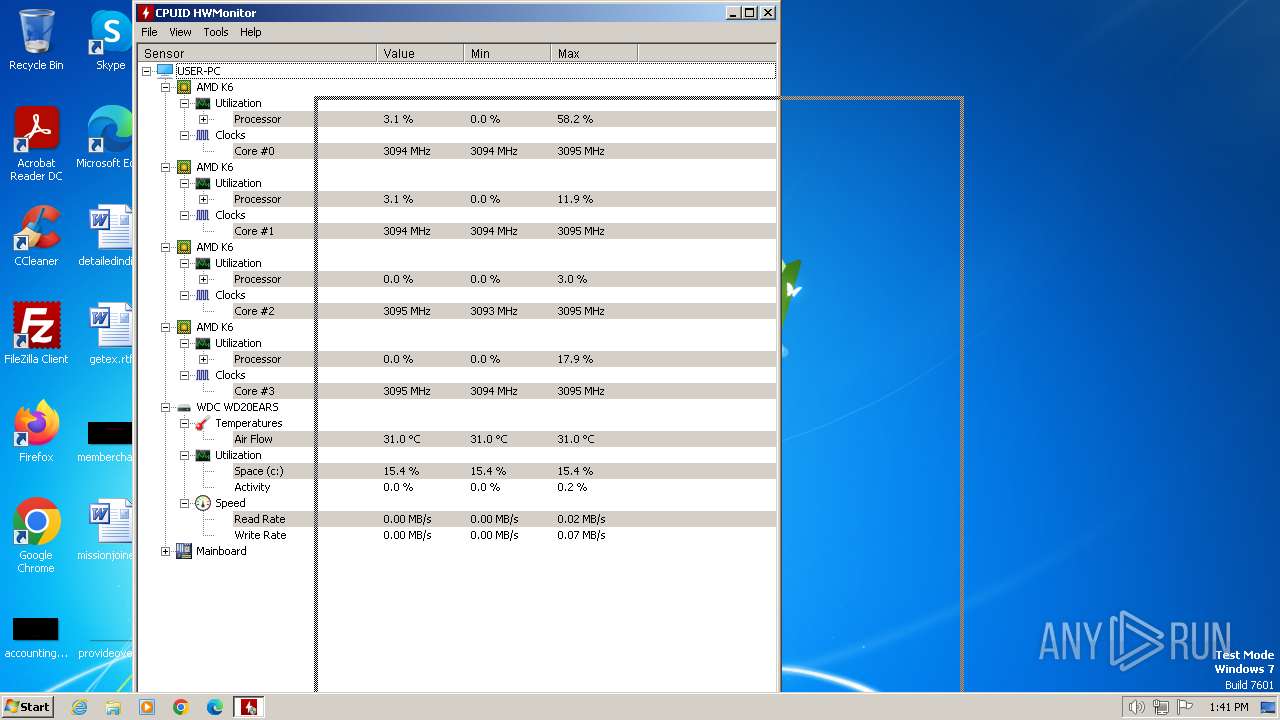Select the Acrobat Reader DC desktop icon
This screenshot has width=1280, height=720.
[36, 145]
